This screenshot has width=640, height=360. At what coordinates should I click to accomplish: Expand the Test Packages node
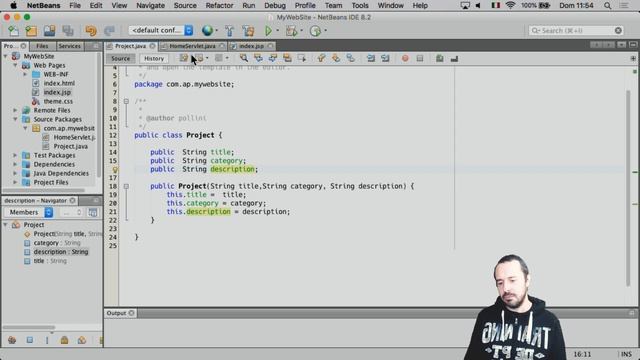click(x=16, y=155)
